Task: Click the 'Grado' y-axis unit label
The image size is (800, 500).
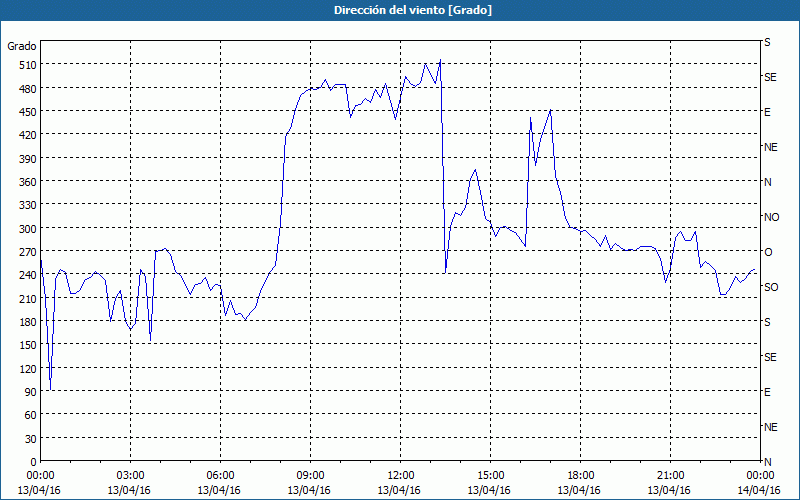Action: point(22,46)
